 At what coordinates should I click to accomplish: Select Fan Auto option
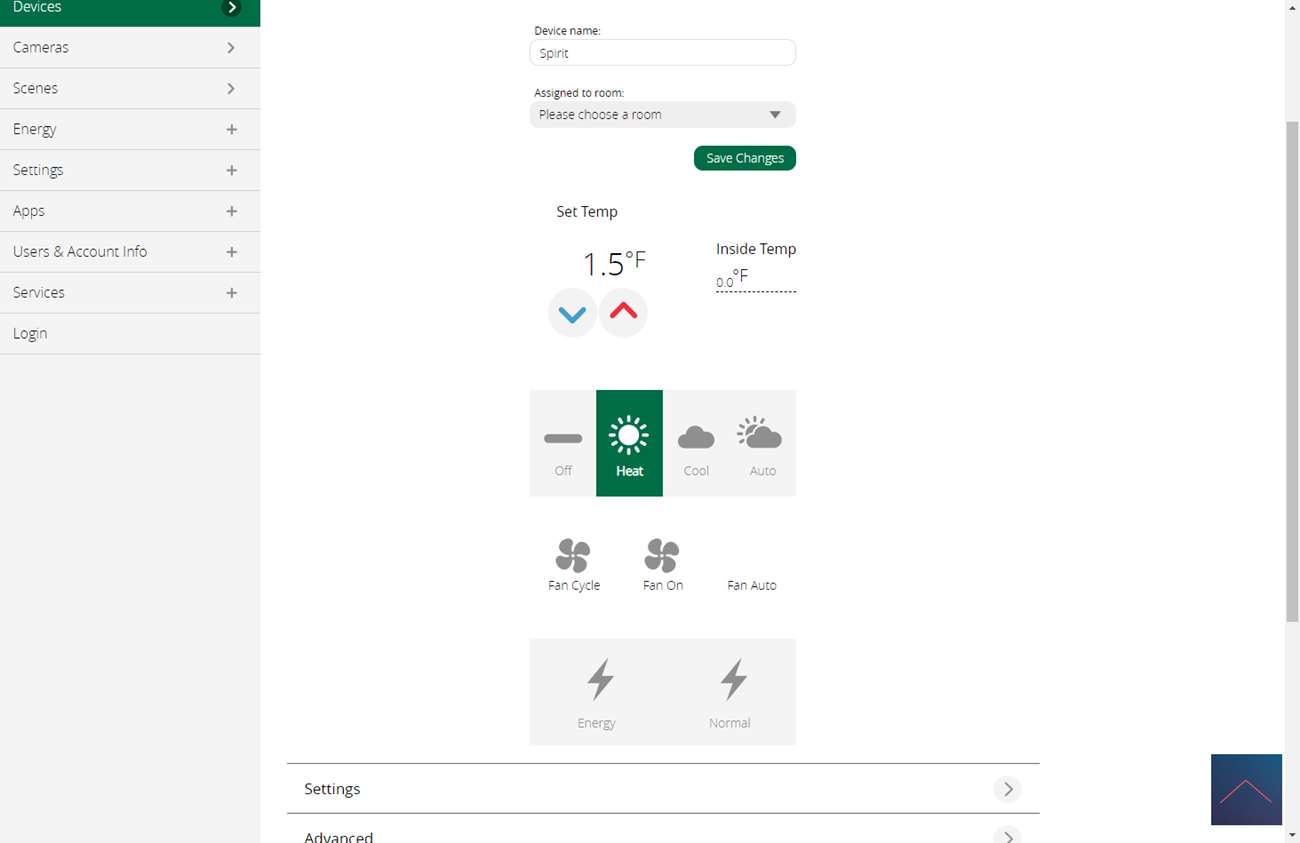(x=751, y=584)
